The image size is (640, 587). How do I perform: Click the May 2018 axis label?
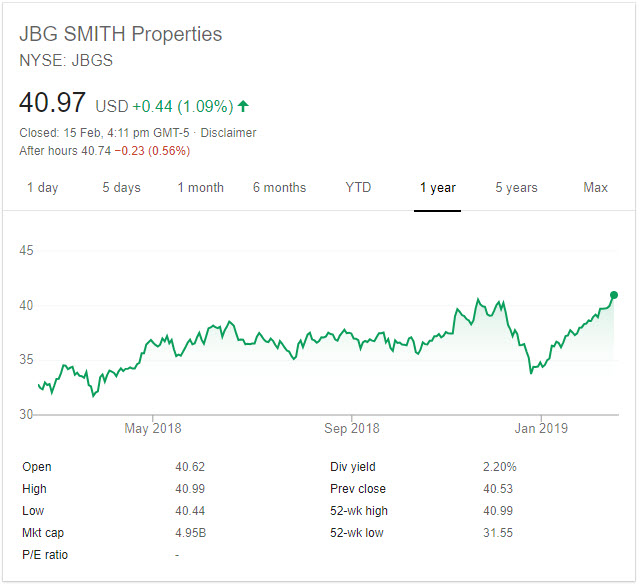pyautogui.click(x=153, y=429)
